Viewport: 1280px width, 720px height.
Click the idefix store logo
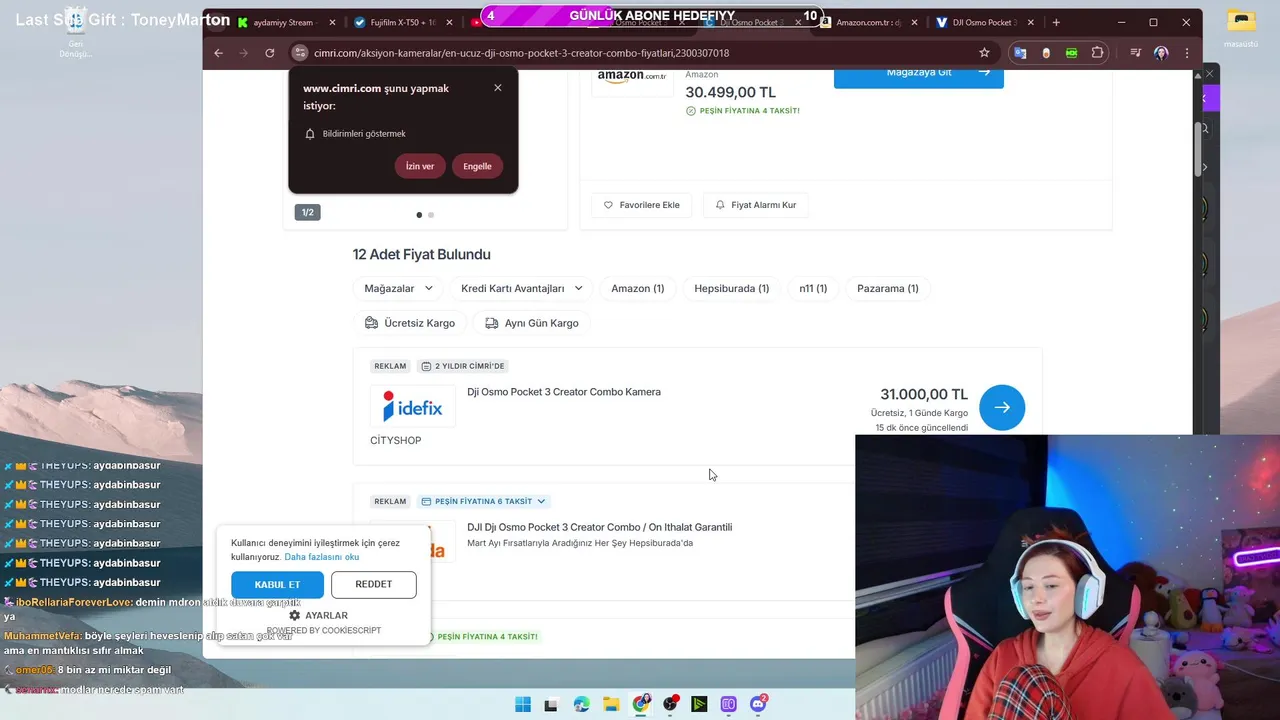click(x=413, y=407)
